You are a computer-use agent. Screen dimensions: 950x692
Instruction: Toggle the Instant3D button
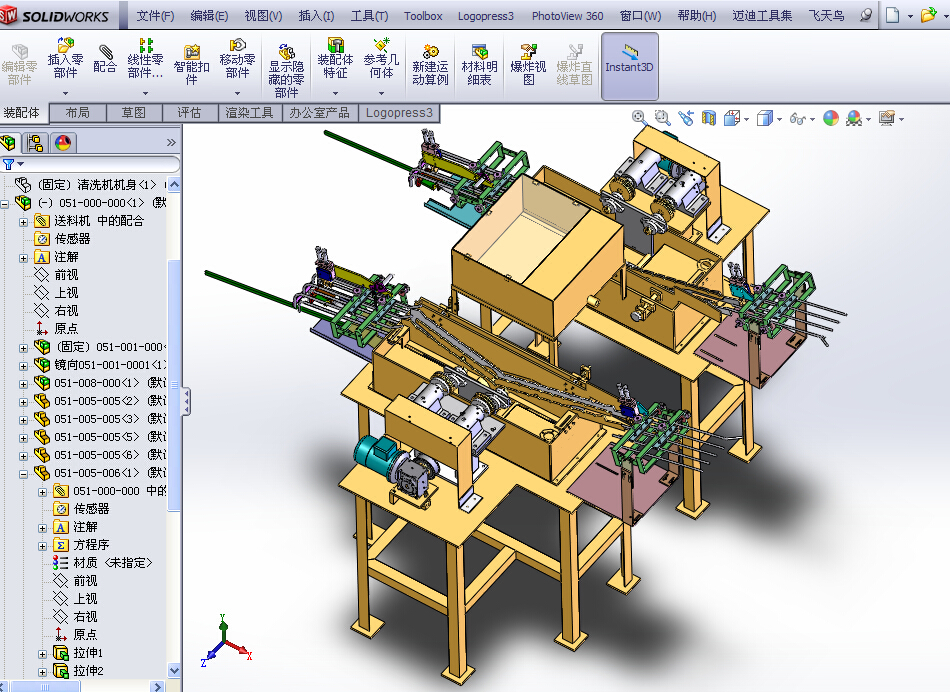coord(629,66)
